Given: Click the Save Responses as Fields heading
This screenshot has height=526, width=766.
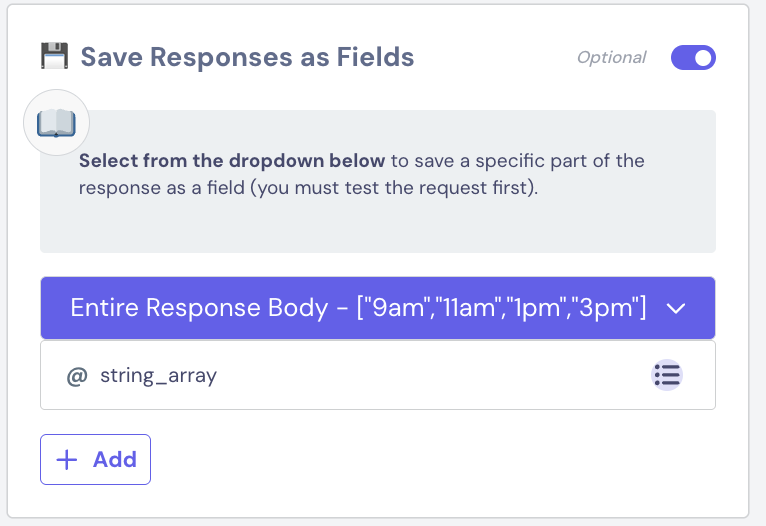Looking at the screenshot, I should pyautogui.click(x=247, y=57).
